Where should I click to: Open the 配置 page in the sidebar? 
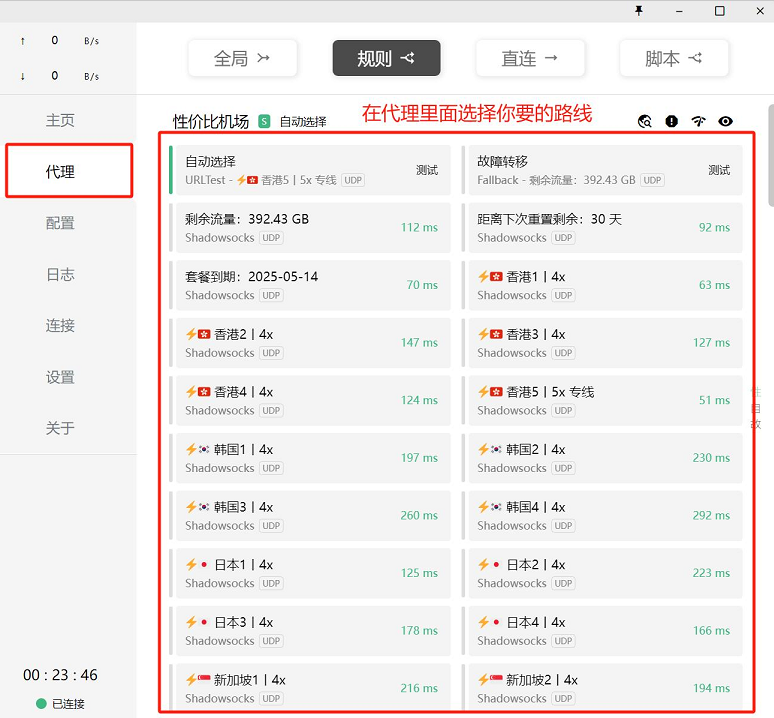pyautogui.click(x=60, y=223)
